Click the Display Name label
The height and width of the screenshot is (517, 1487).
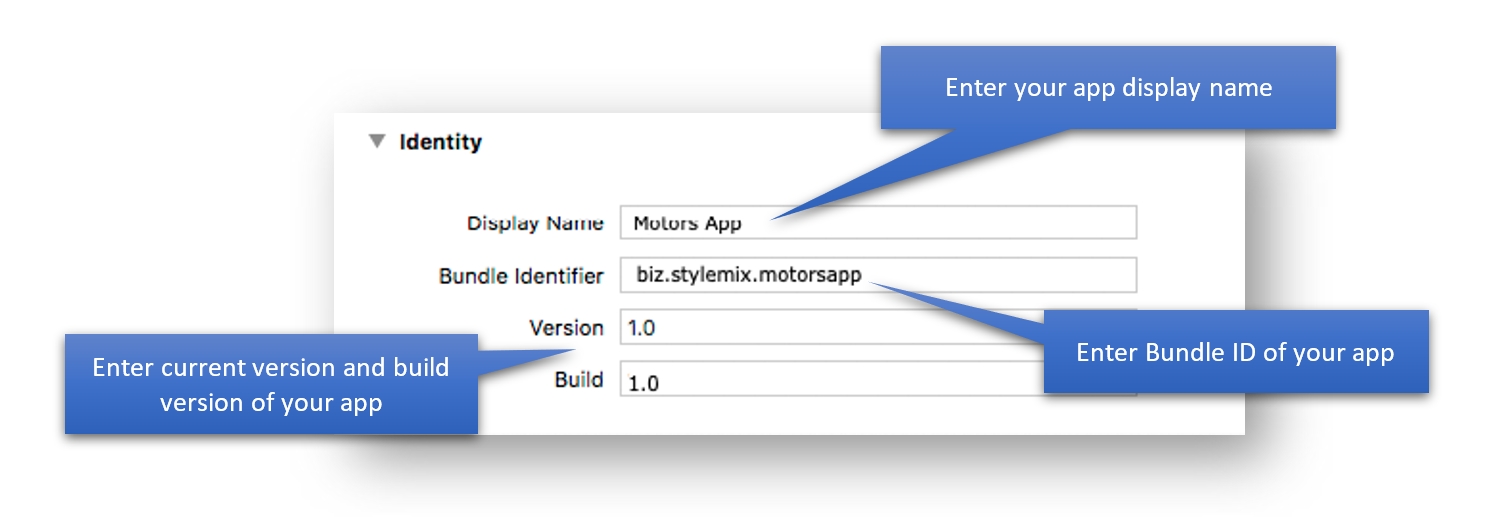click(535, 223)
